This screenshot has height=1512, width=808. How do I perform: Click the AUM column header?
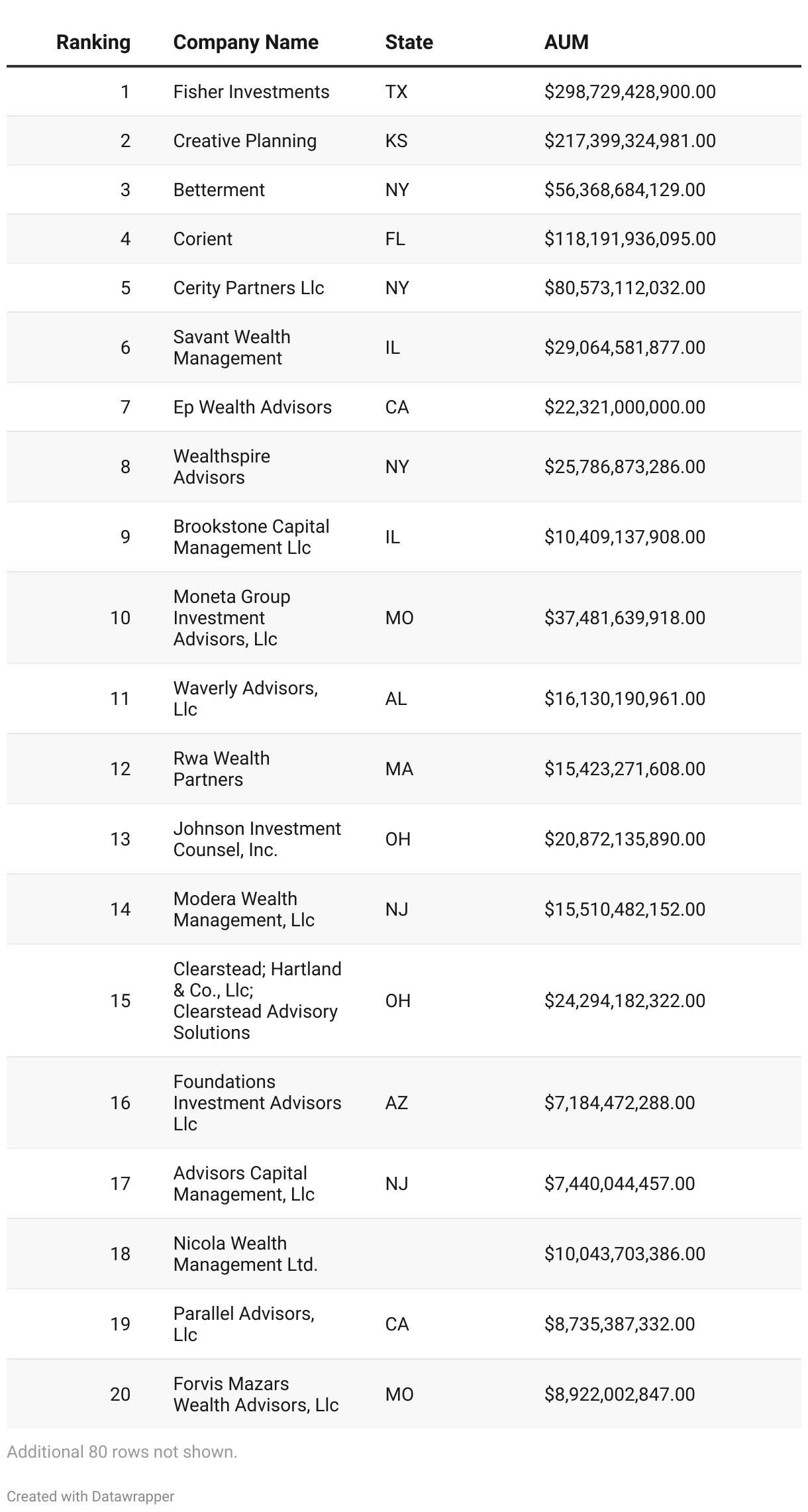click(566, 42)
